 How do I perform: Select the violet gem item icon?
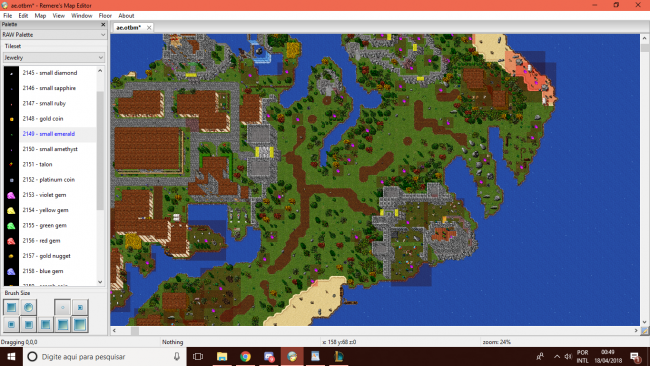(11, 195)
